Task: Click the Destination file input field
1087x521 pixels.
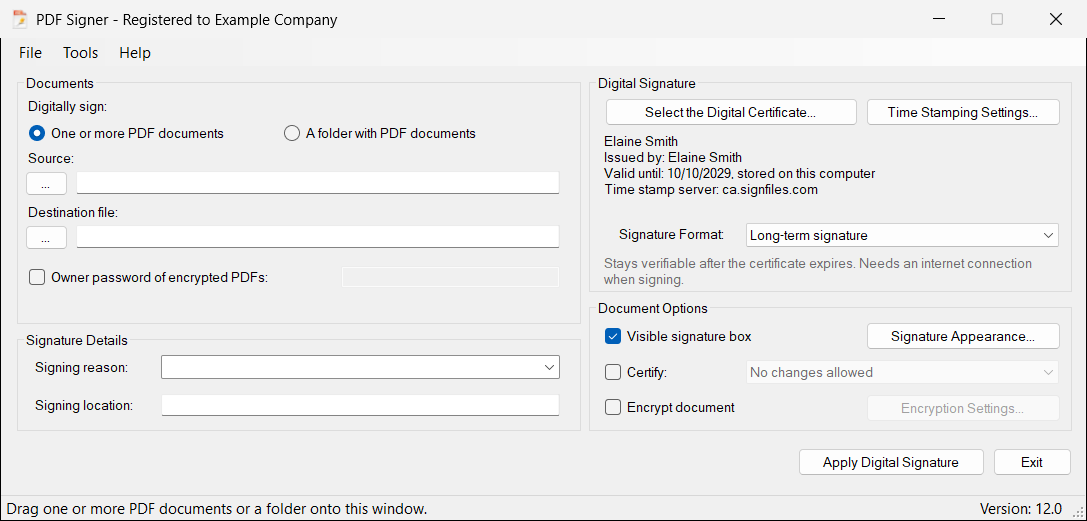Action: point(318,237)
